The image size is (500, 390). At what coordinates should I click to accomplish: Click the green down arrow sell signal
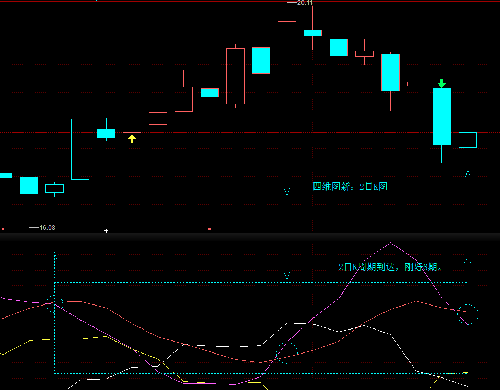tap(442, 83)
